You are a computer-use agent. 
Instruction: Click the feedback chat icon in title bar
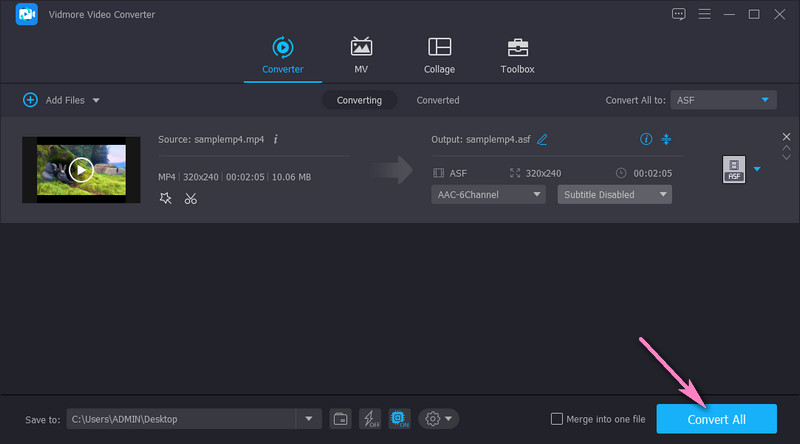click(679, 14)
